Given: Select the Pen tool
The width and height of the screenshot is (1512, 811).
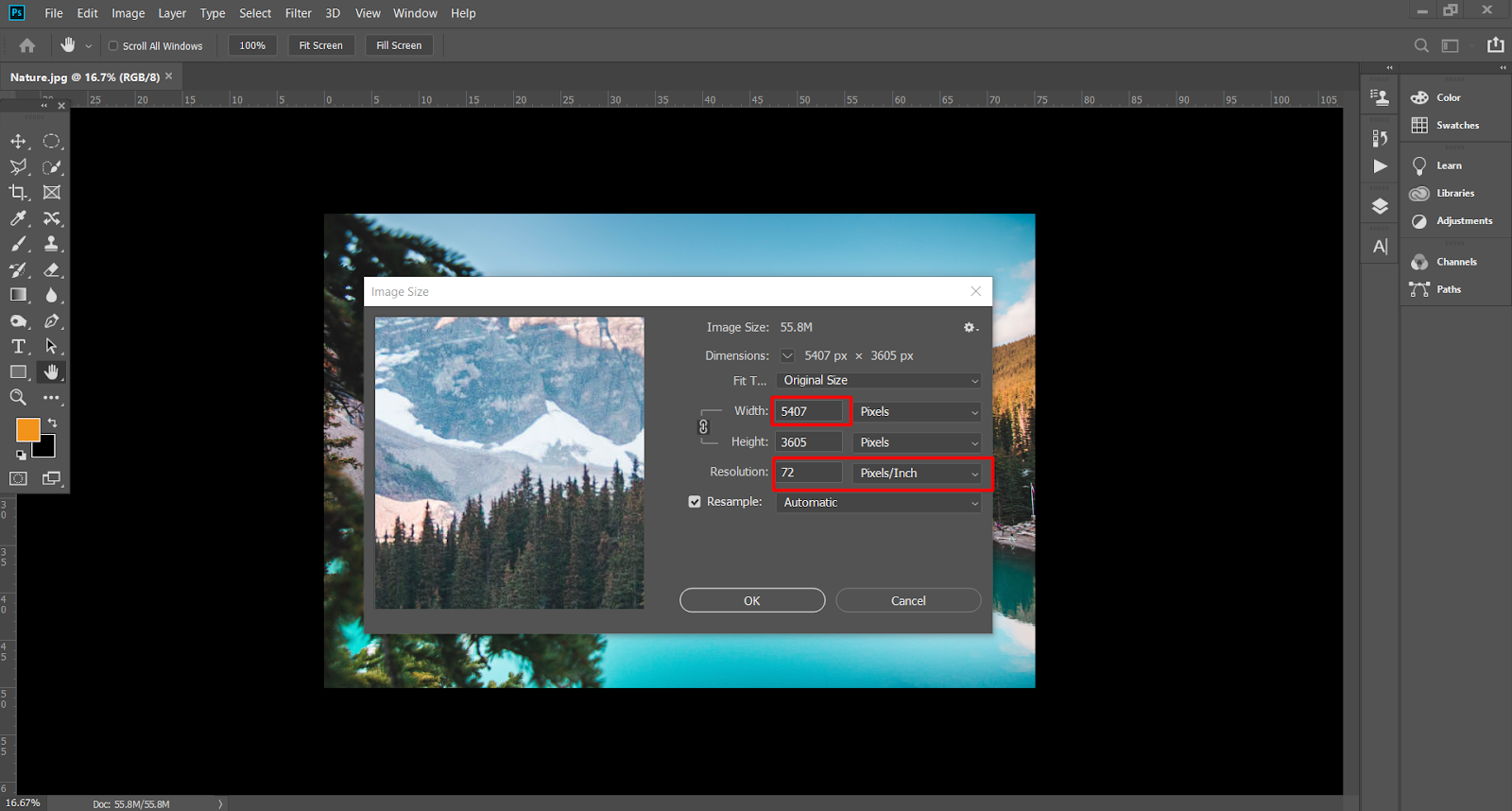Looking at the screenshot, I should pyautogui.click(x=51, y=321).
